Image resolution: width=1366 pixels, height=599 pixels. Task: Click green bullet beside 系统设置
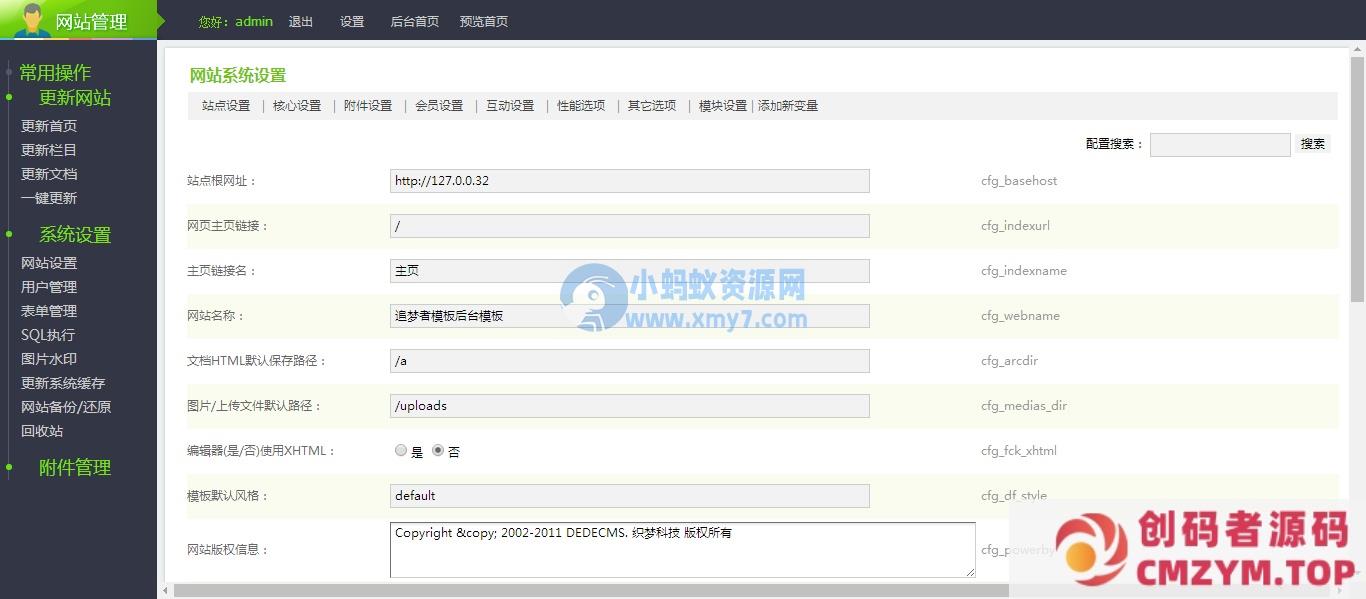pos(9,235)
